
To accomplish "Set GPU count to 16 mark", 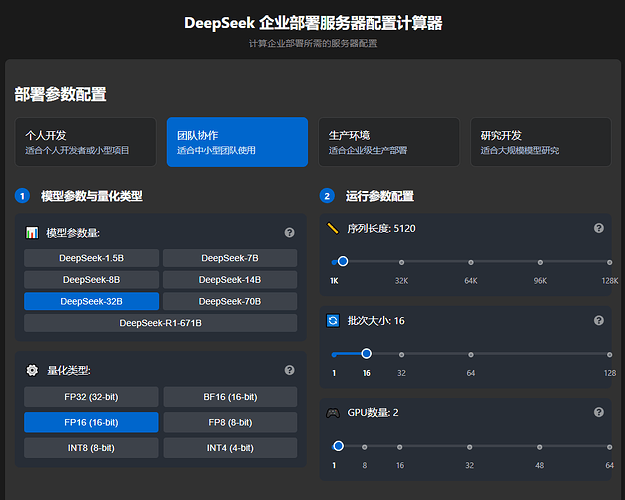I will (x=399, y=447).
